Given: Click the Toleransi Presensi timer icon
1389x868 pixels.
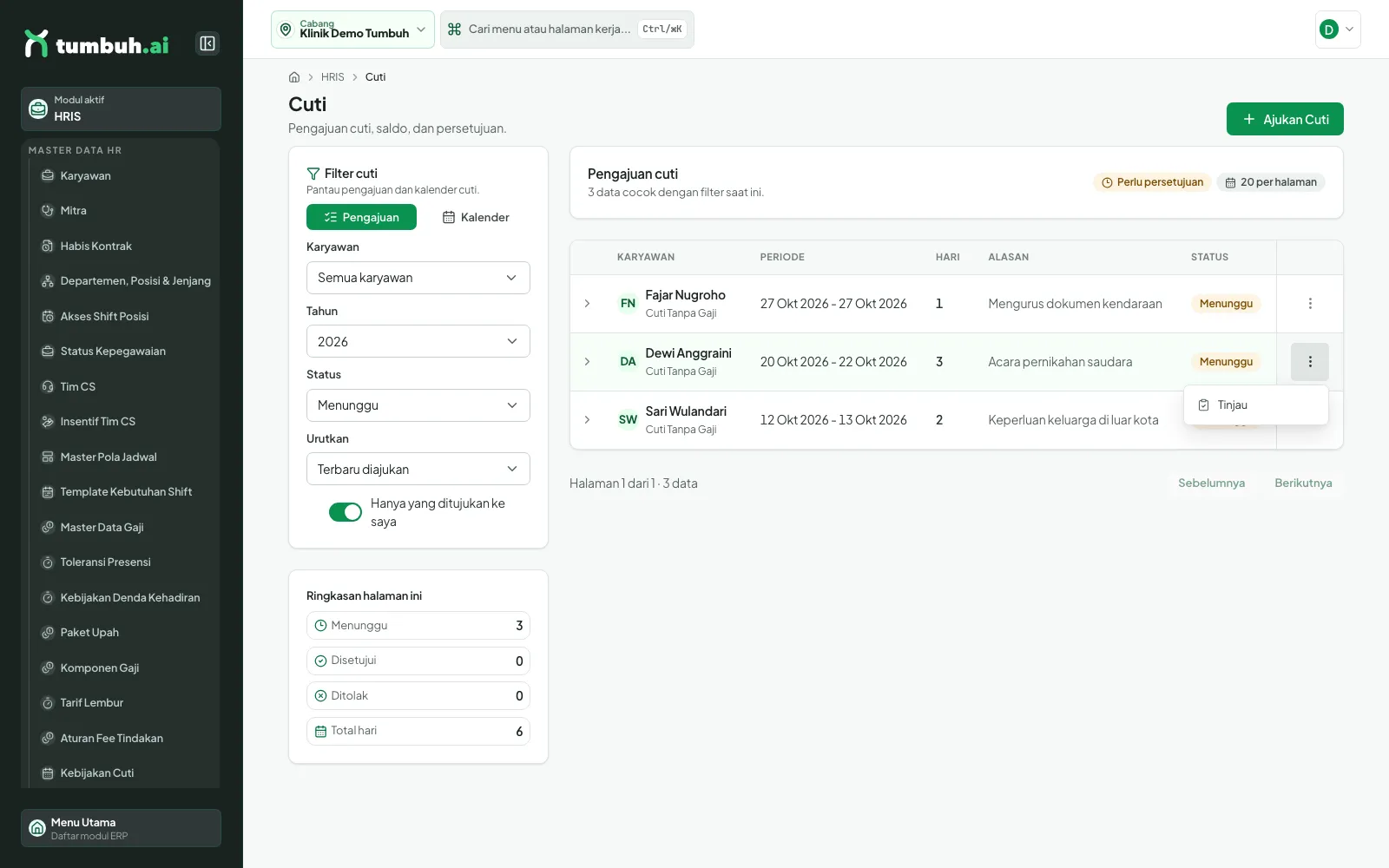Looking at the screenshot, I should coord(48,562).
